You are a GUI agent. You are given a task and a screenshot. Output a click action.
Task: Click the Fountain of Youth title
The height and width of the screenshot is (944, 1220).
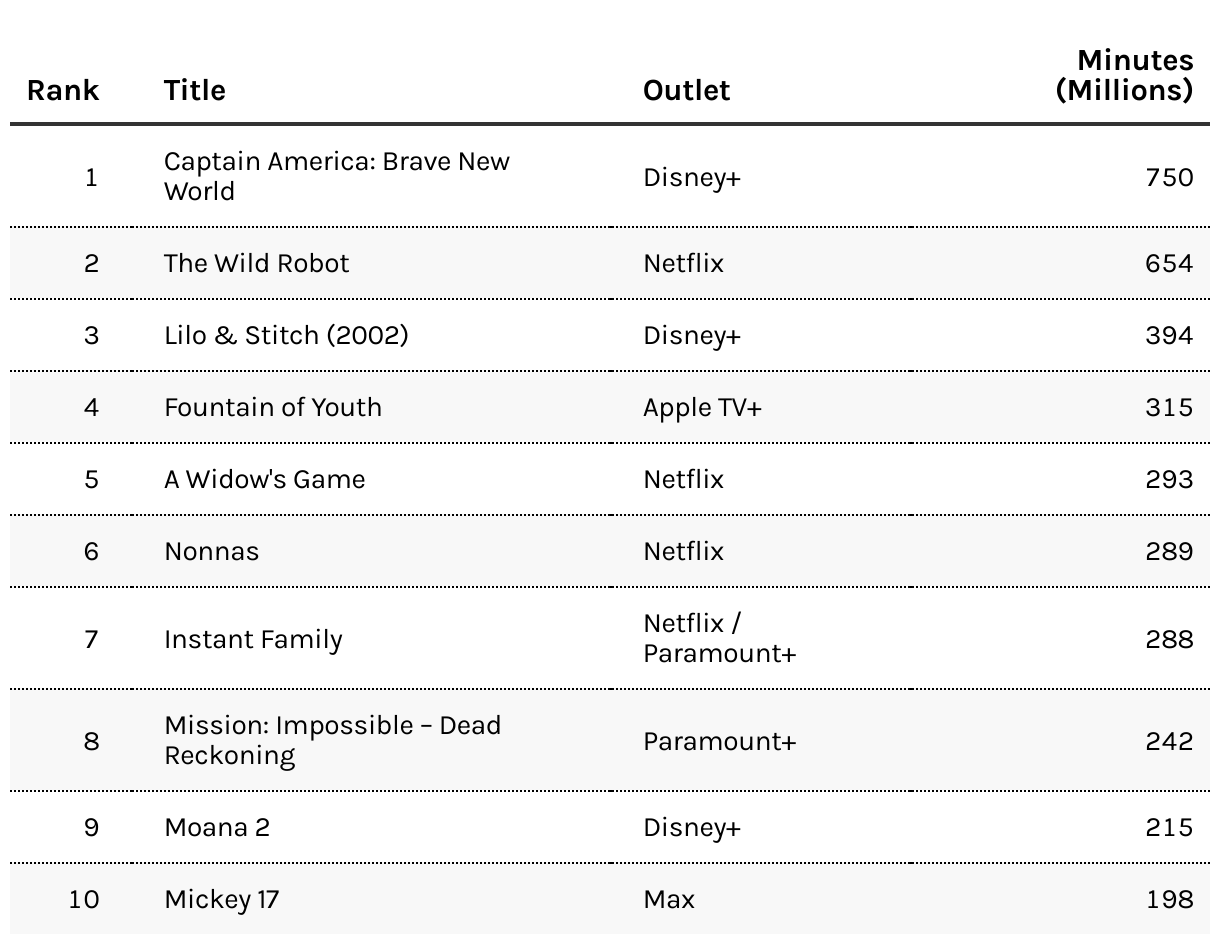273,408
